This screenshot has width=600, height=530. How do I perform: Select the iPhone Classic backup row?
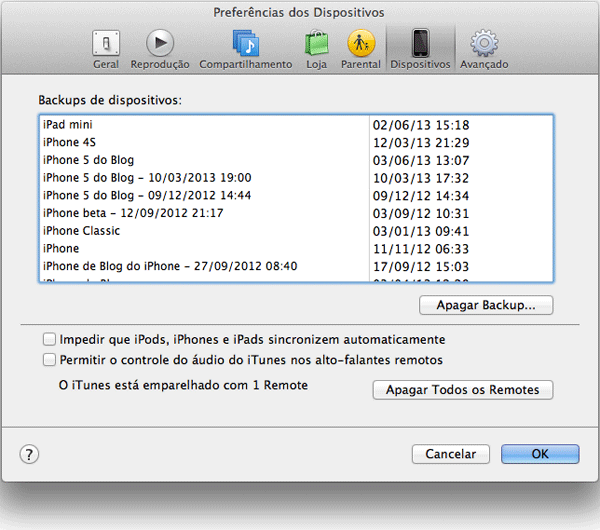coord(296,231)
